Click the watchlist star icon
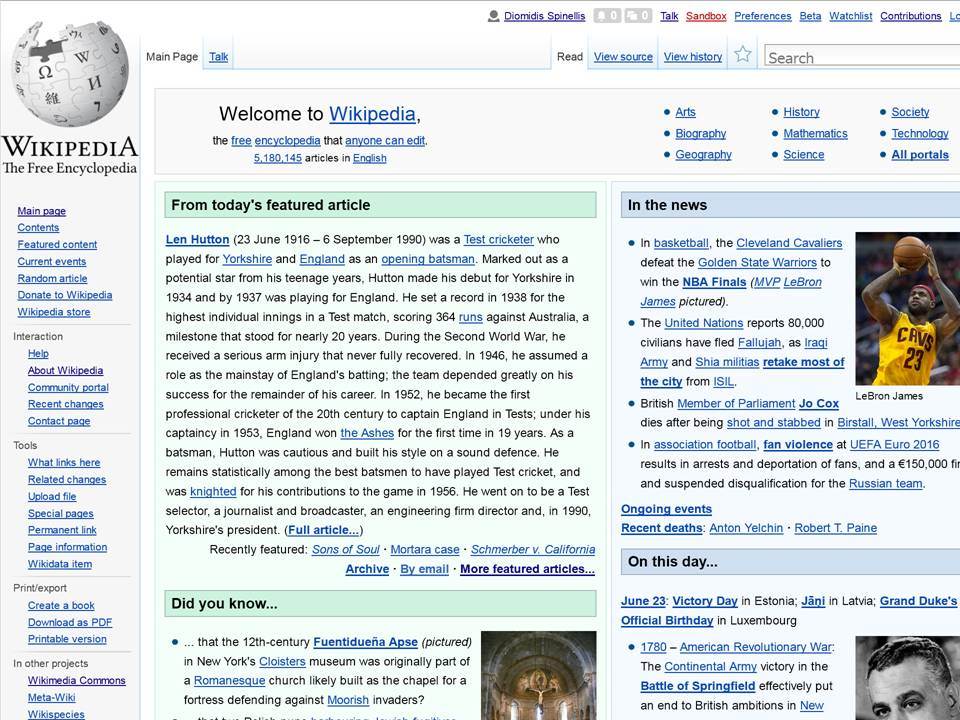This screenshot has height=720, width=960. pos(743,55)
